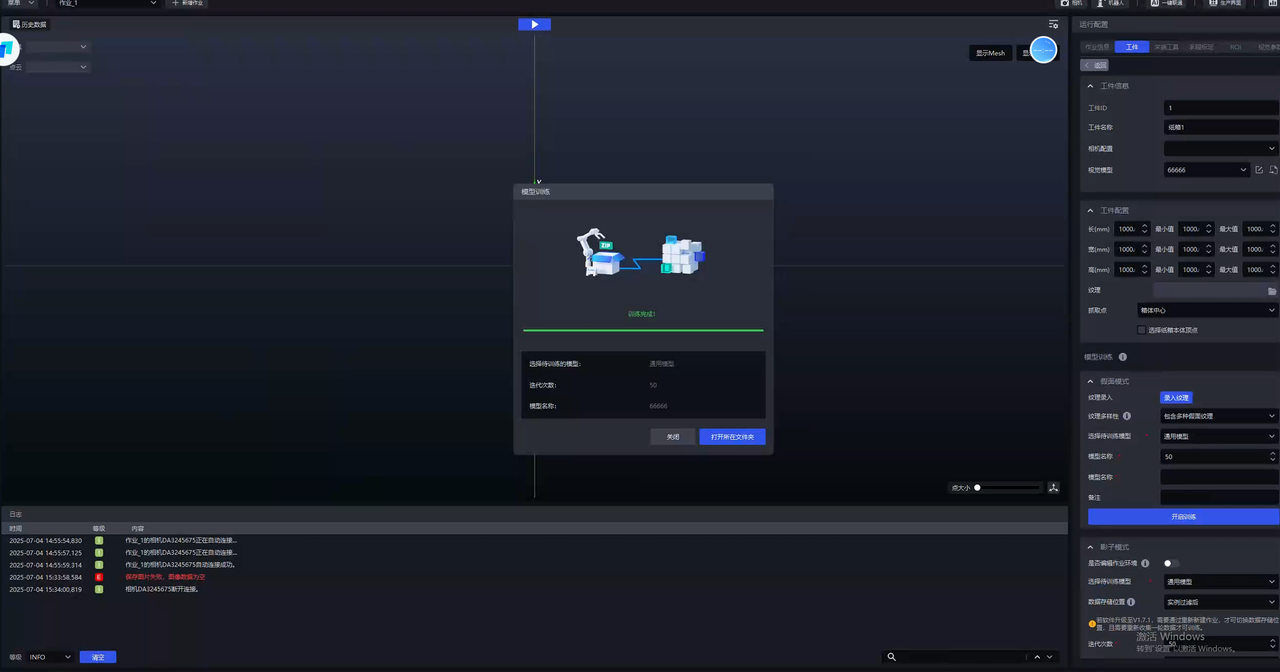Click the view settings icon beside point size slider
This screenshot has height=672, width=1280.
[x=1053, y=488]
